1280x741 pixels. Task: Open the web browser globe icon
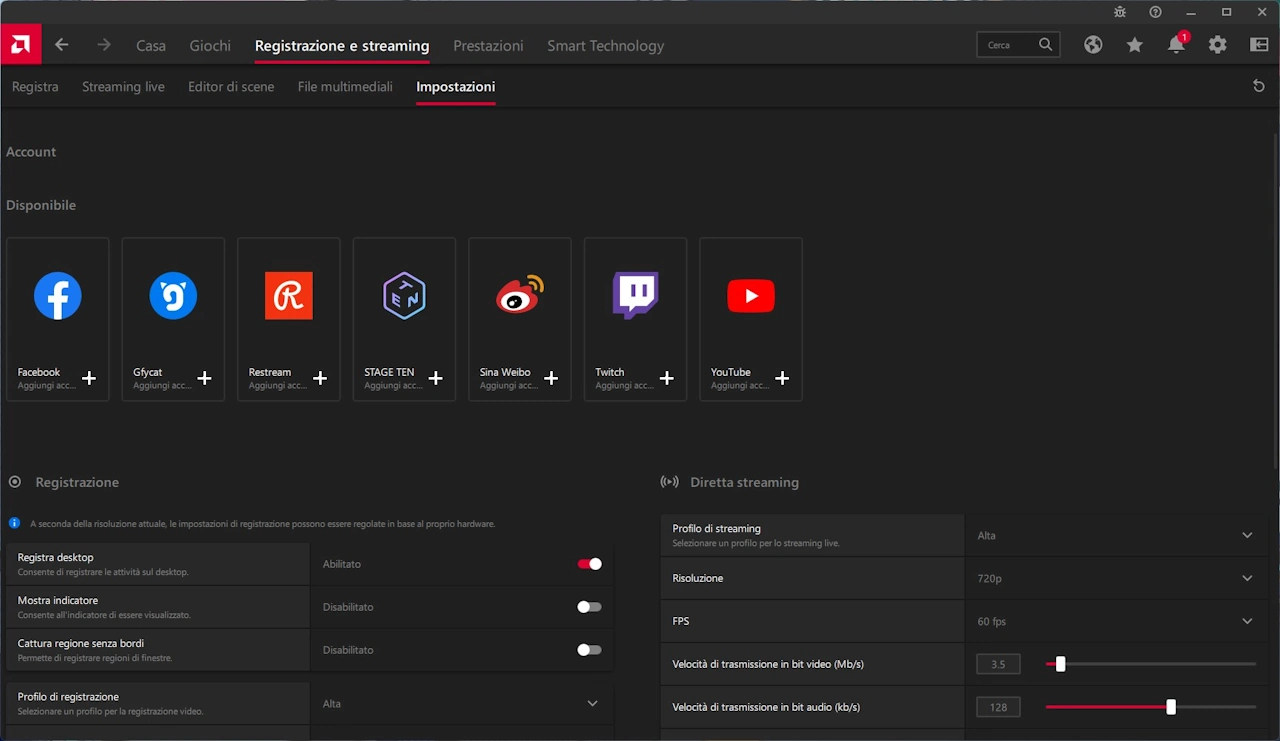1093,45
